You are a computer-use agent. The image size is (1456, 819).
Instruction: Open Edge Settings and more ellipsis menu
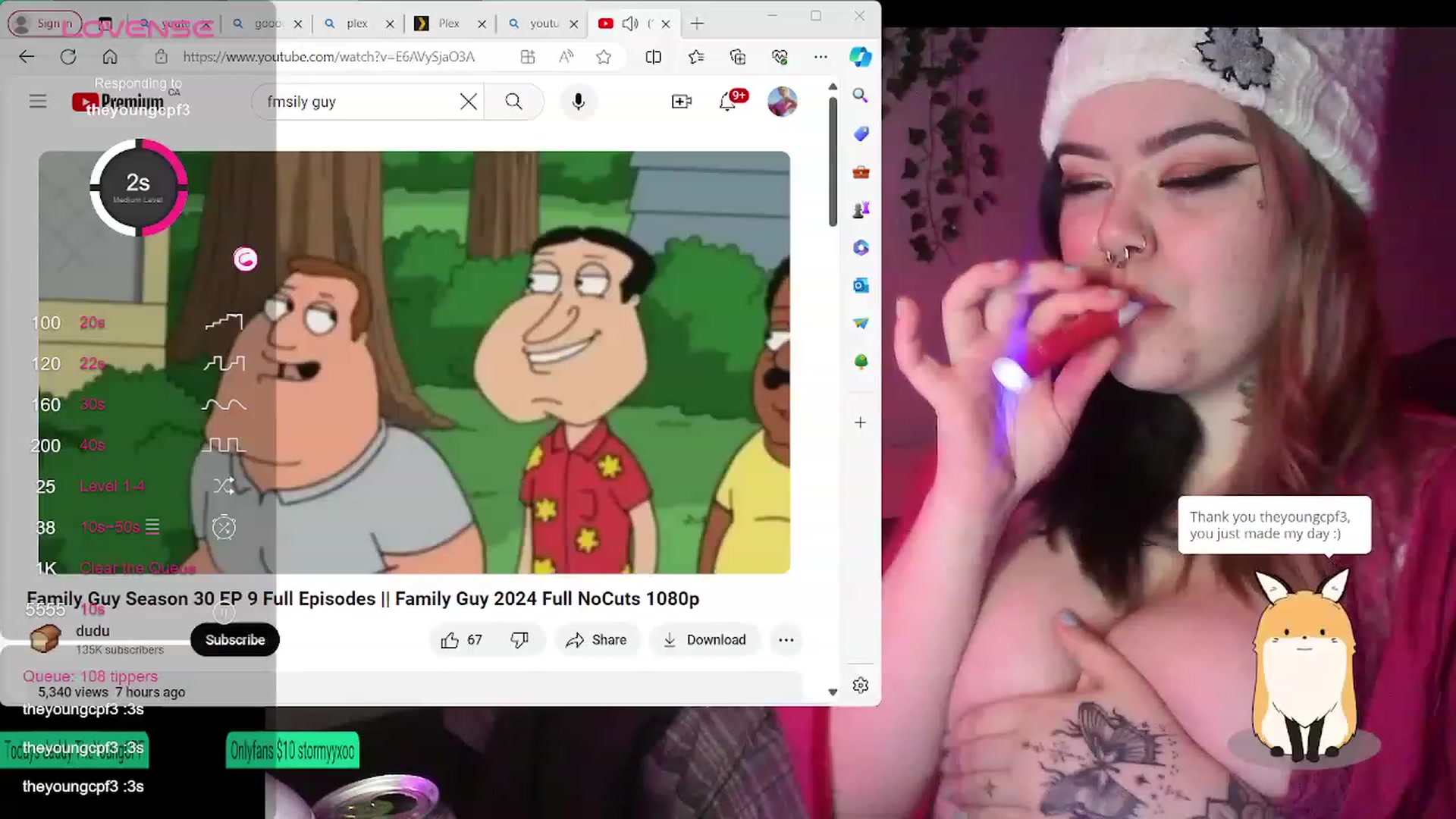click(821, 57)
